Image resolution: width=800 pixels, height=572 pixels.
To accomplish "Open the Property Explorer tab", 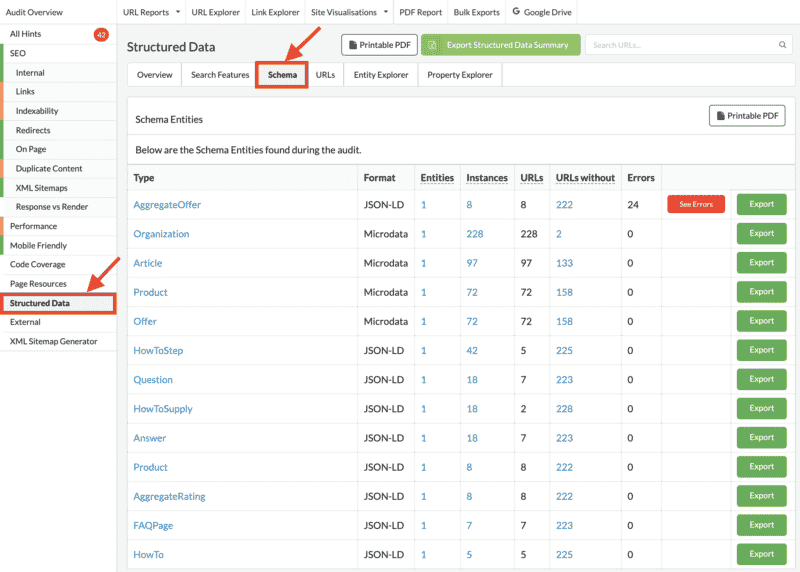I will tap(460, 75).
